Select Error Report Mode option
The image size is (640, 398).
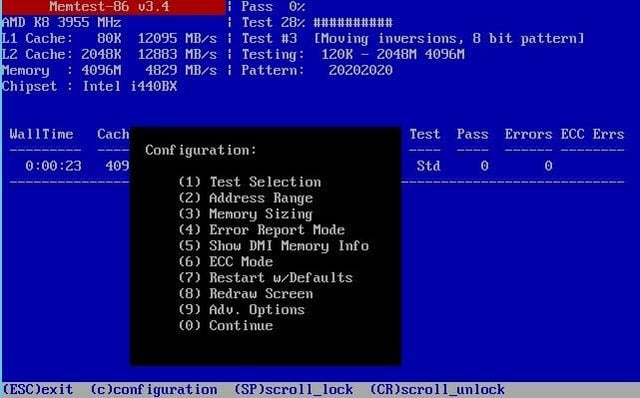(261, 230)
